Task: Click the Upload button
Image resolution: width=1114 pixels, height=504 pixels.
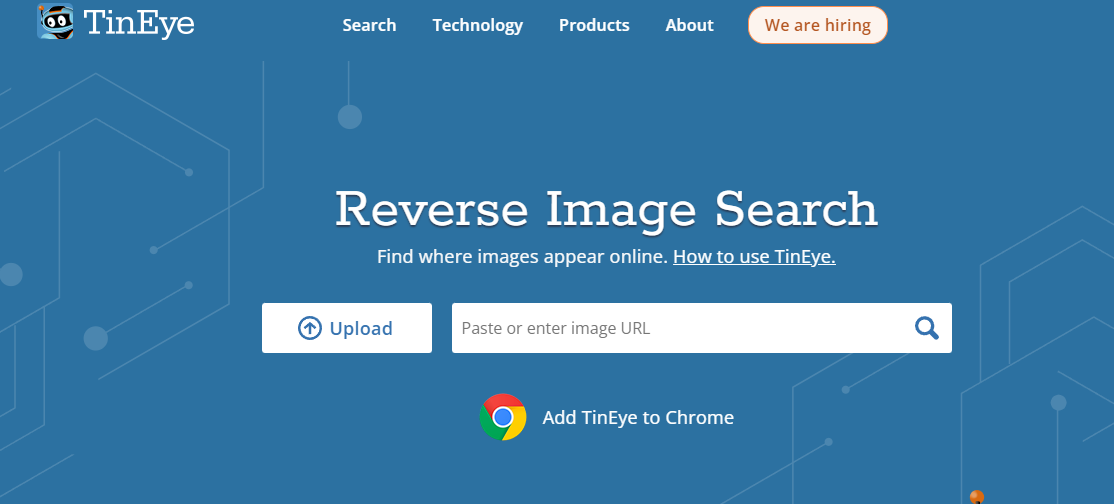Action: 347,328
